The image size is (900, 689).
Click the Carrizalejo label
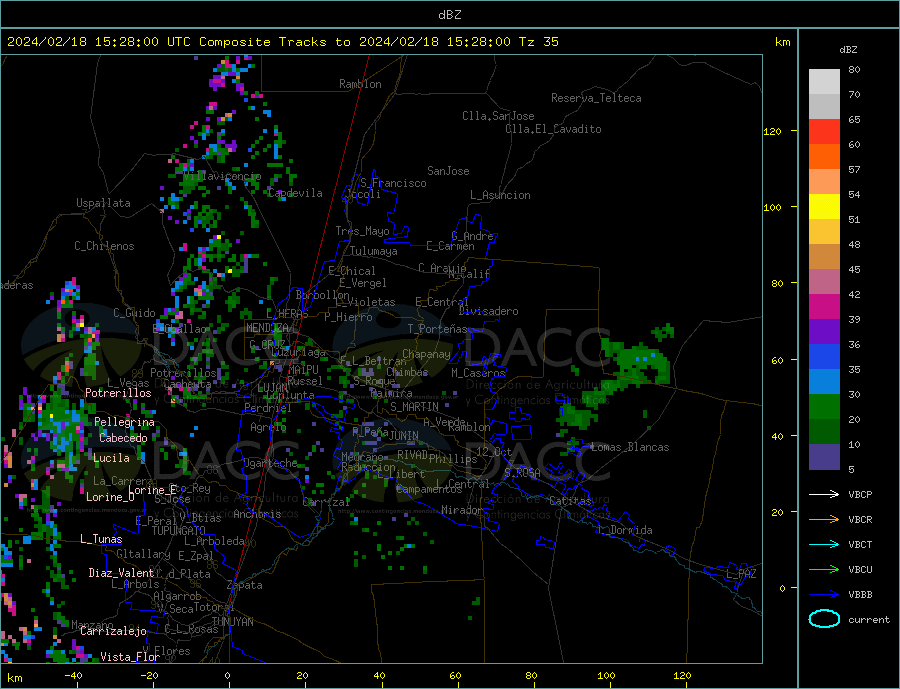coord(113,631)
